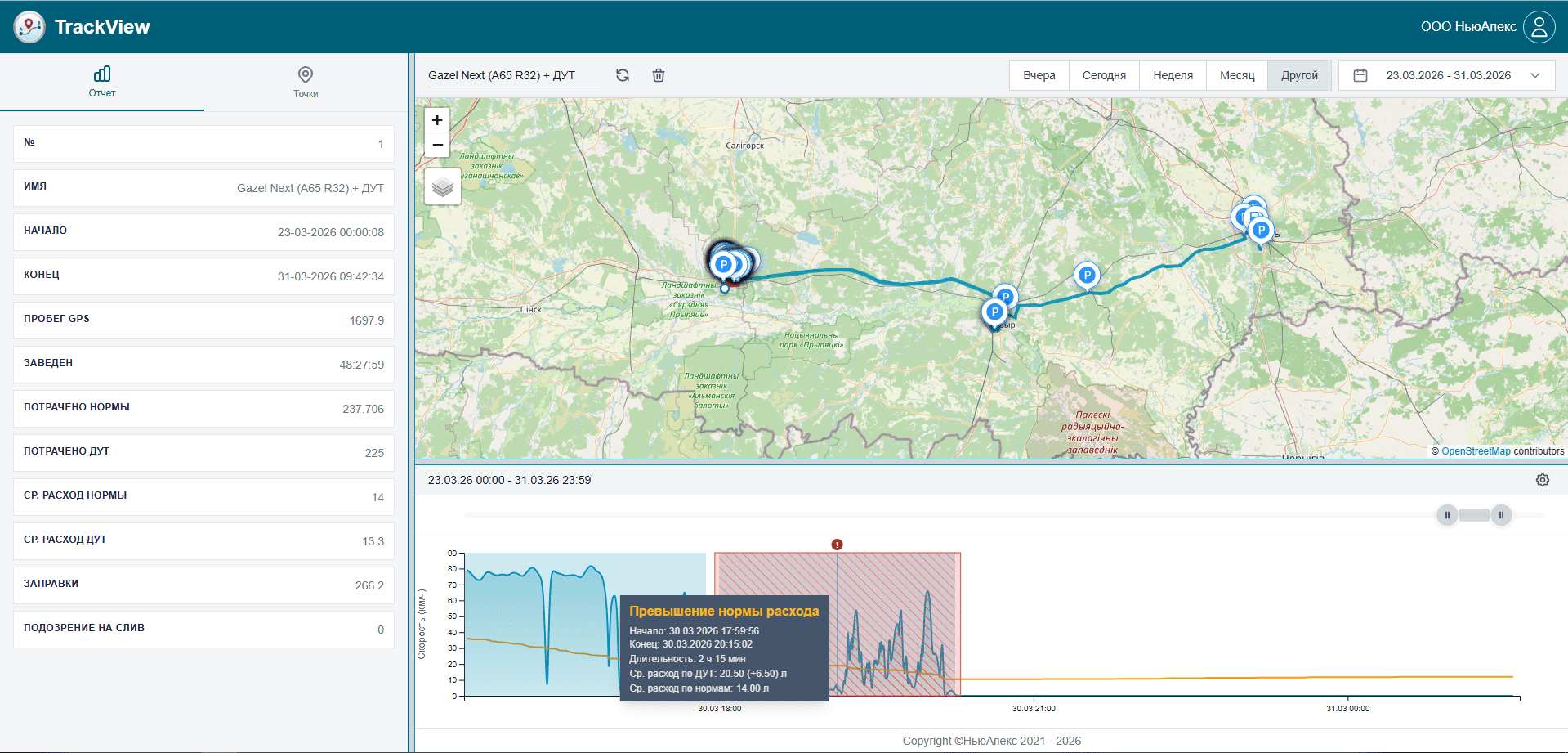Switch to the Отчет tab
This screenshot has height=753, width=1568.
102,82
